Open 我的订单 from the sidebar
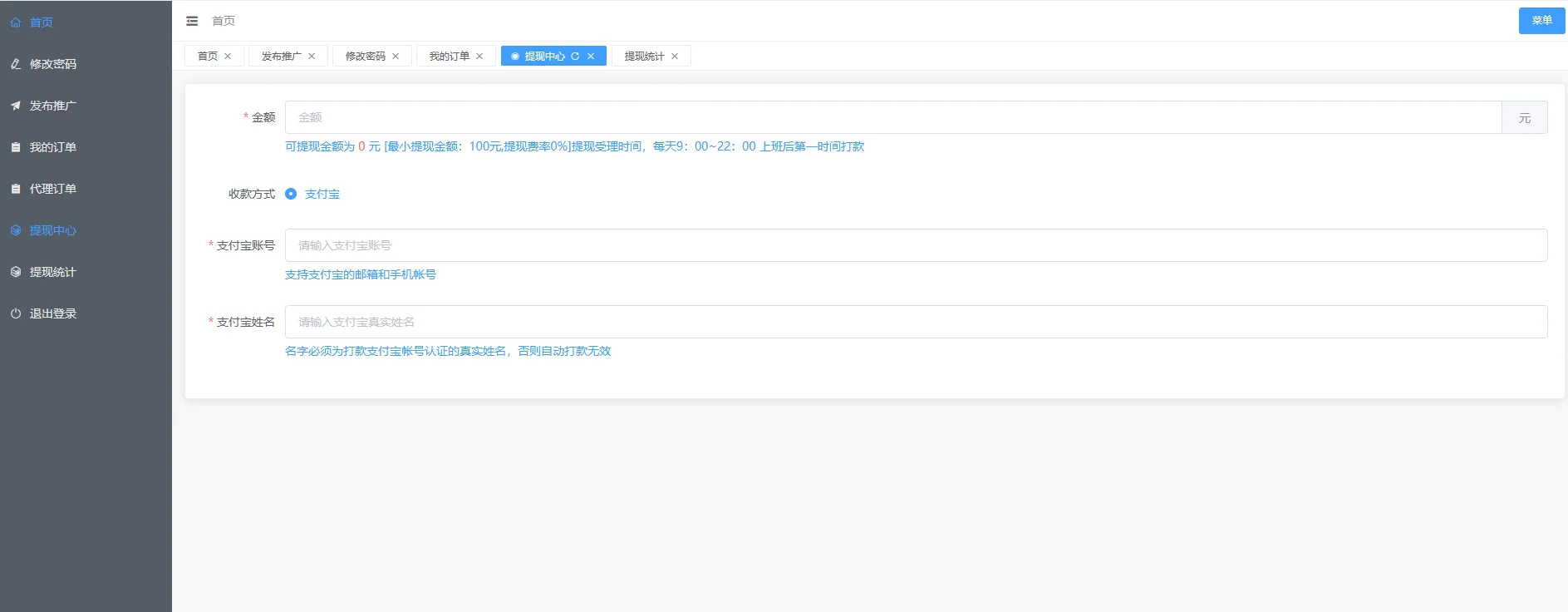1568x612 pixels. click(52, 147)
